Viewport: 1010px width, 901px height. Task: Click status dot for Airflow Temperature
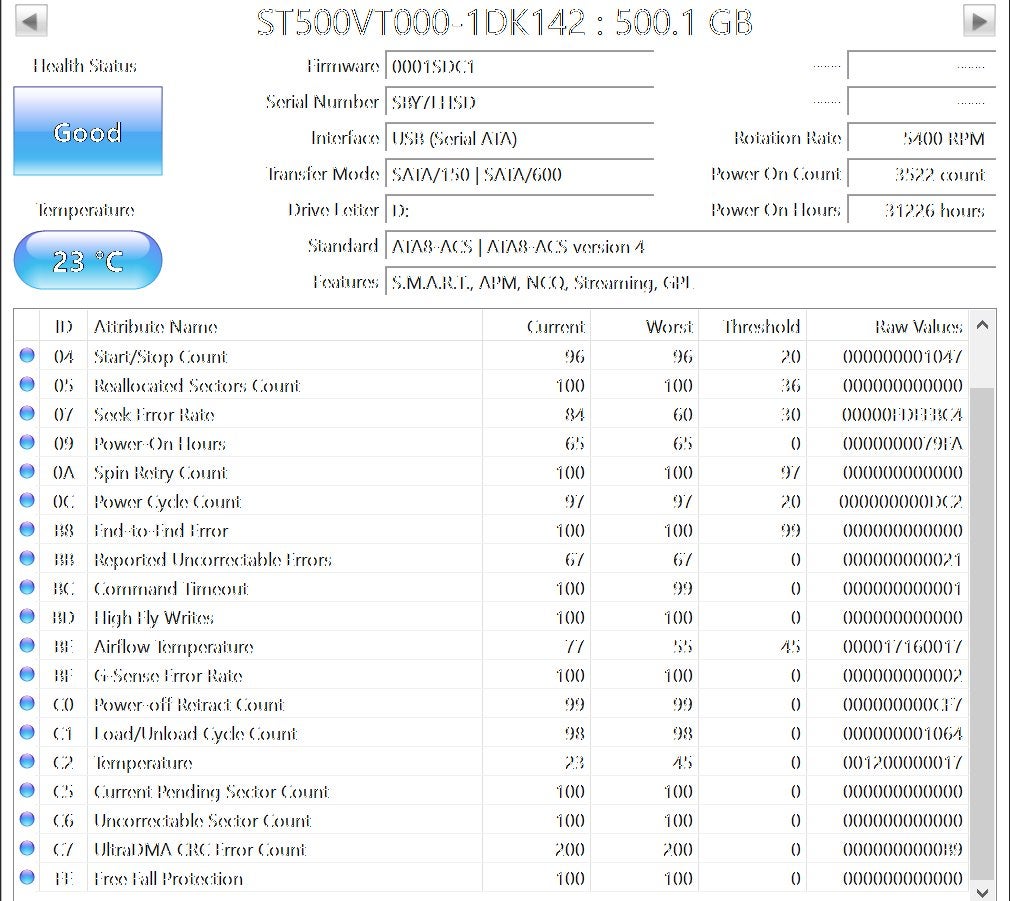[x=27, y=645]
